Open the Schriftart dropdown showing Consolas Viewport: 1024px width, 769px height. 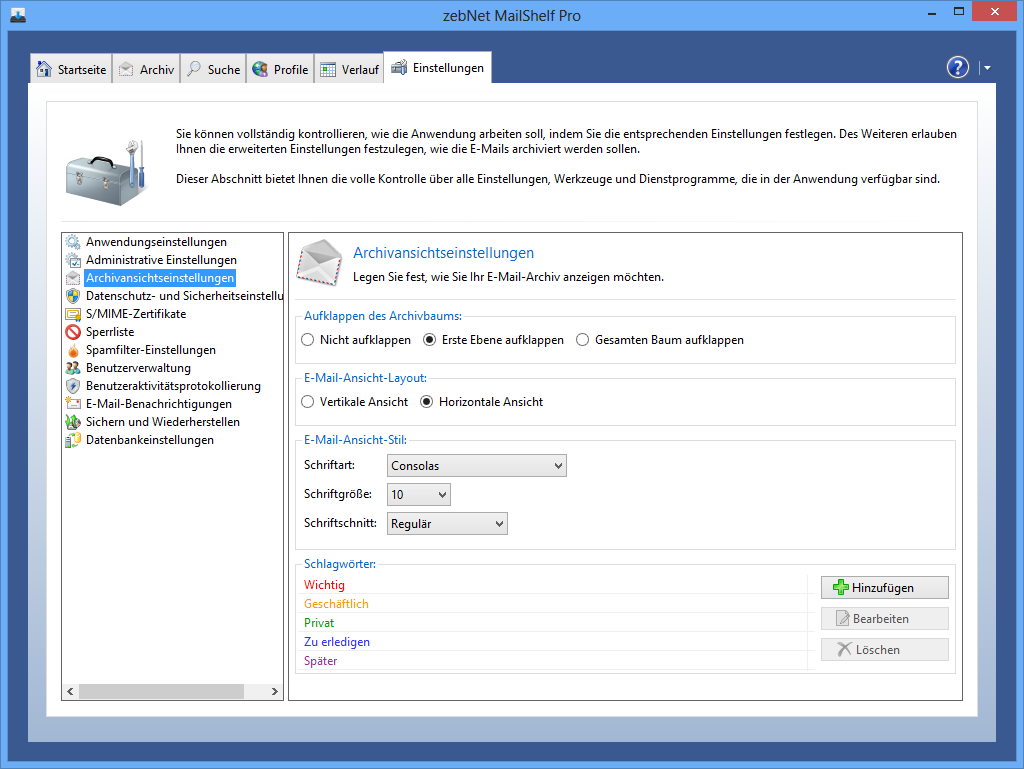pyautogui.click(x=477, y=465)
